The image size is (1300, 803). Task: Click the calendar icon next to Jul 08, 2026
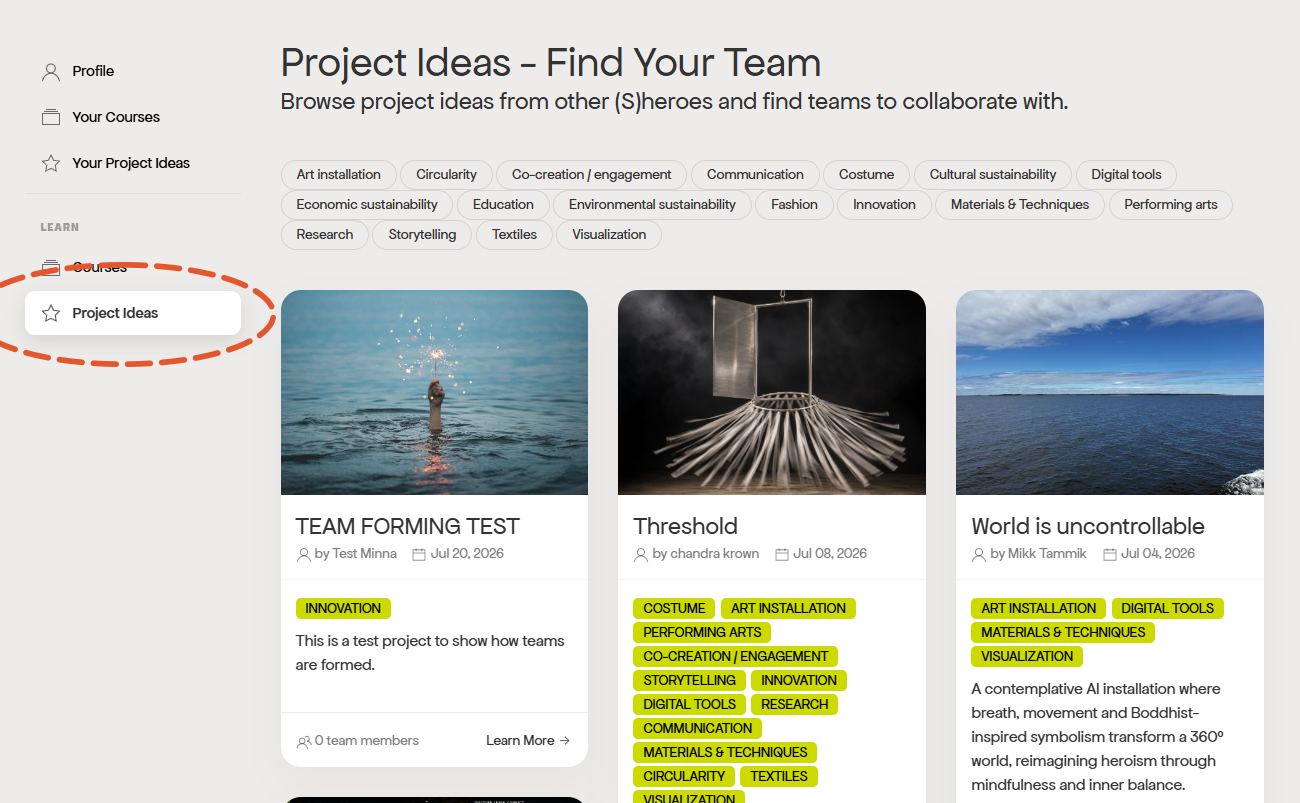(782, 554)
